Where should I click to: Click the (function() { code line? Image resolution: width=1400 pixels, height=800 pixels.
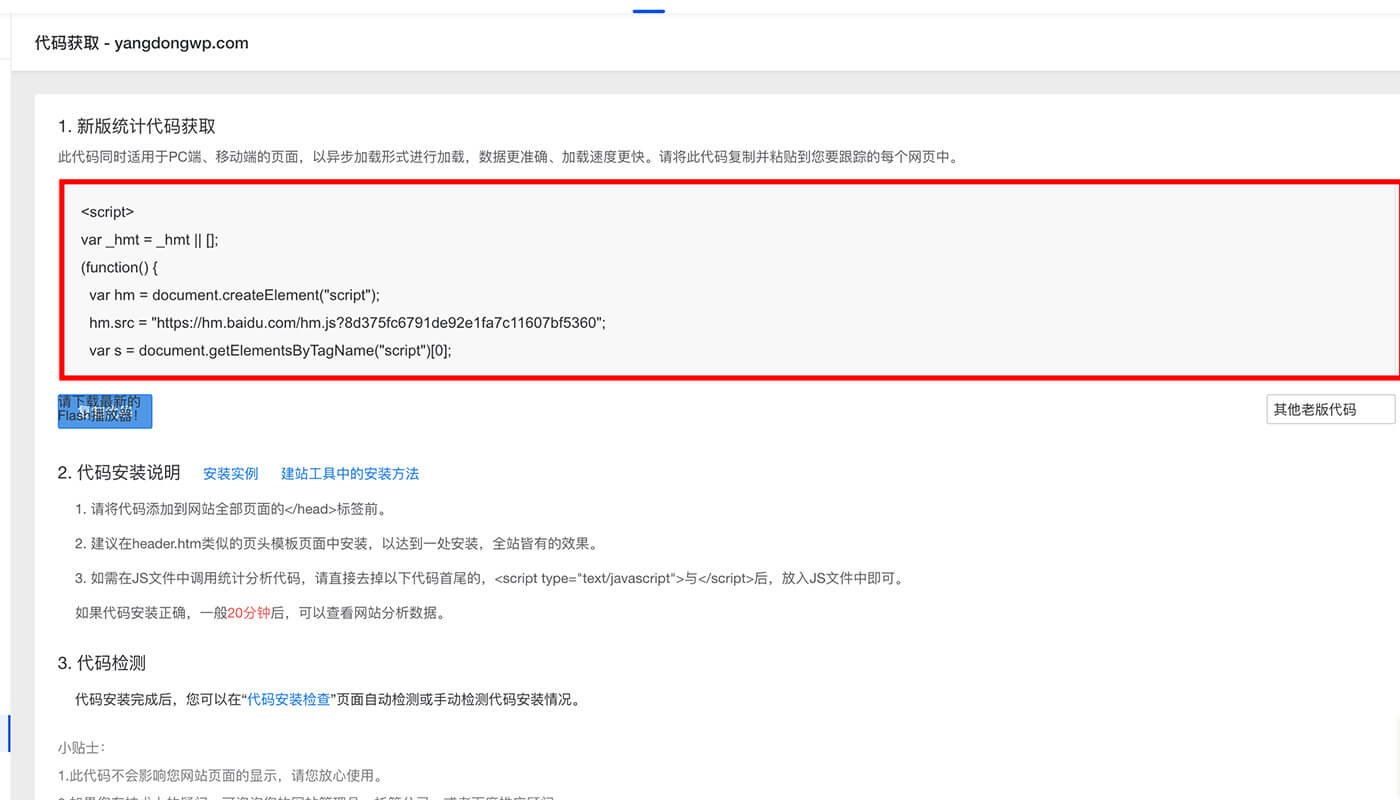[x=119, y=268]
